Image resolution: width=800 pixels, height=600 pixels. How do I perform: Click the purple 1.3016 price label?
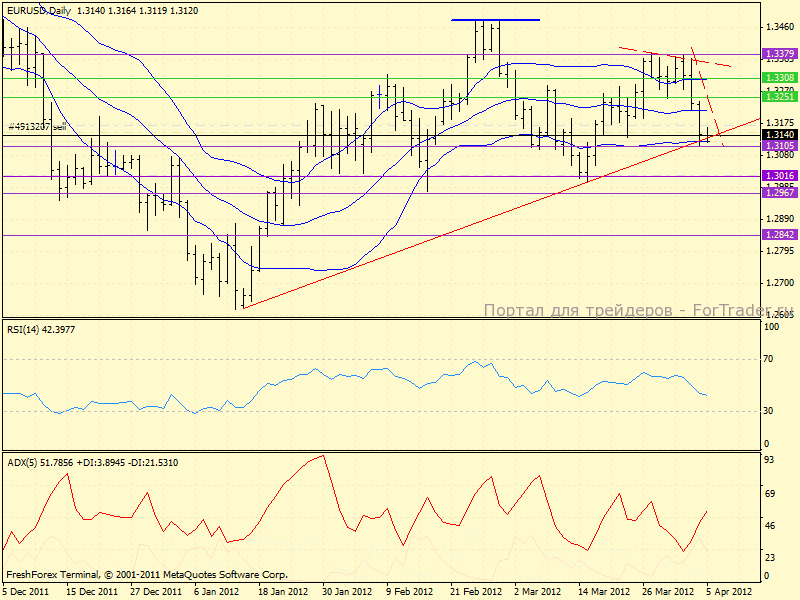pyautogui.click(x=778, y=176)
